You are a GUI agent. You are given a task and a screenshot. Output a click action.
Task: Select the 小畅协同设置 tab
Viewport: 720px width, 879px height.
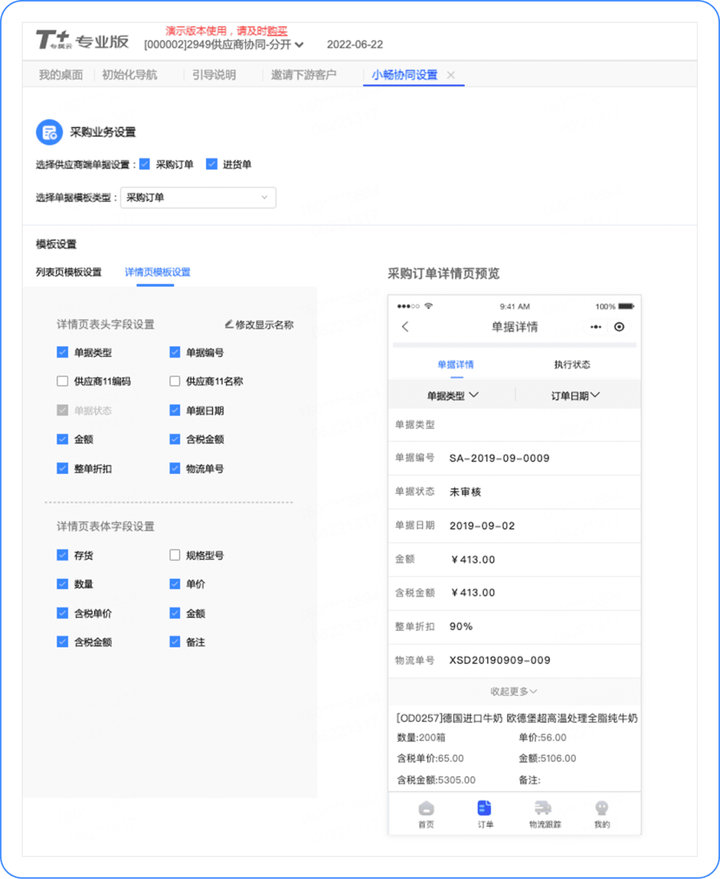(x=404, y=75)
